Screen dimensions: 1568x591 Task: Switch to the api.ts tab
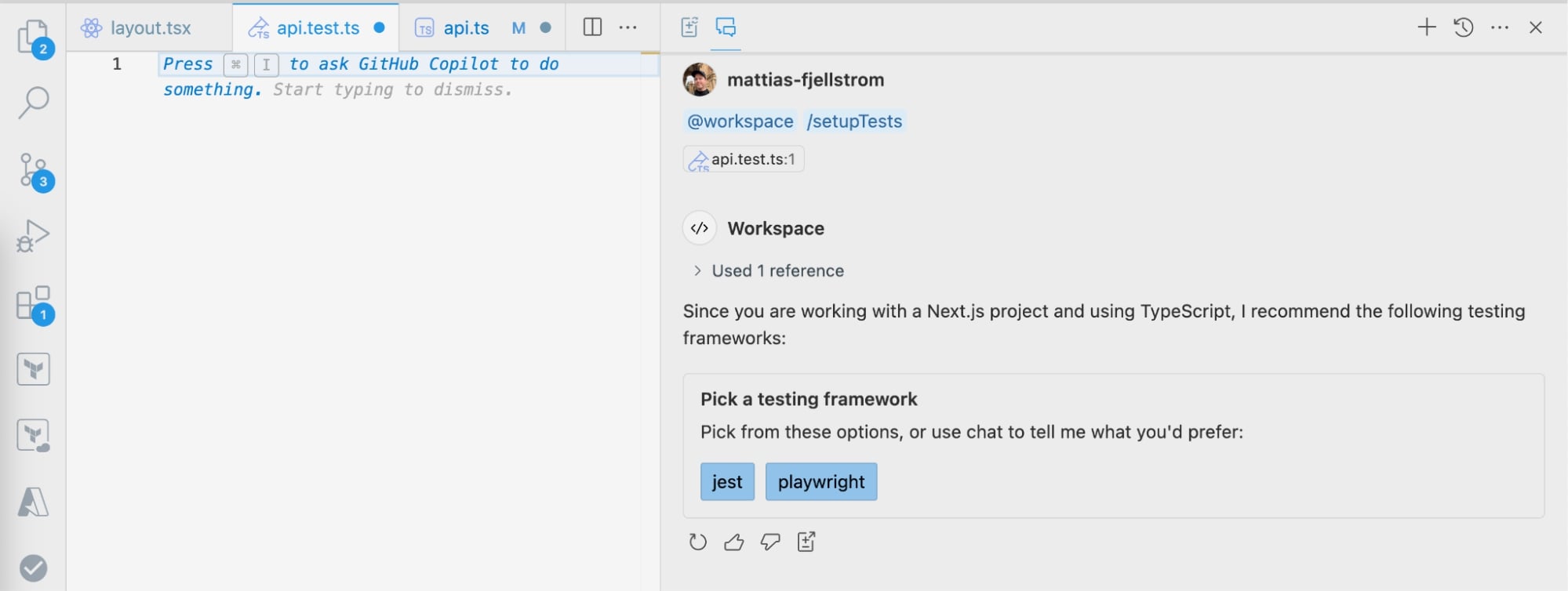pyautogui.click(x=466, y=28)
